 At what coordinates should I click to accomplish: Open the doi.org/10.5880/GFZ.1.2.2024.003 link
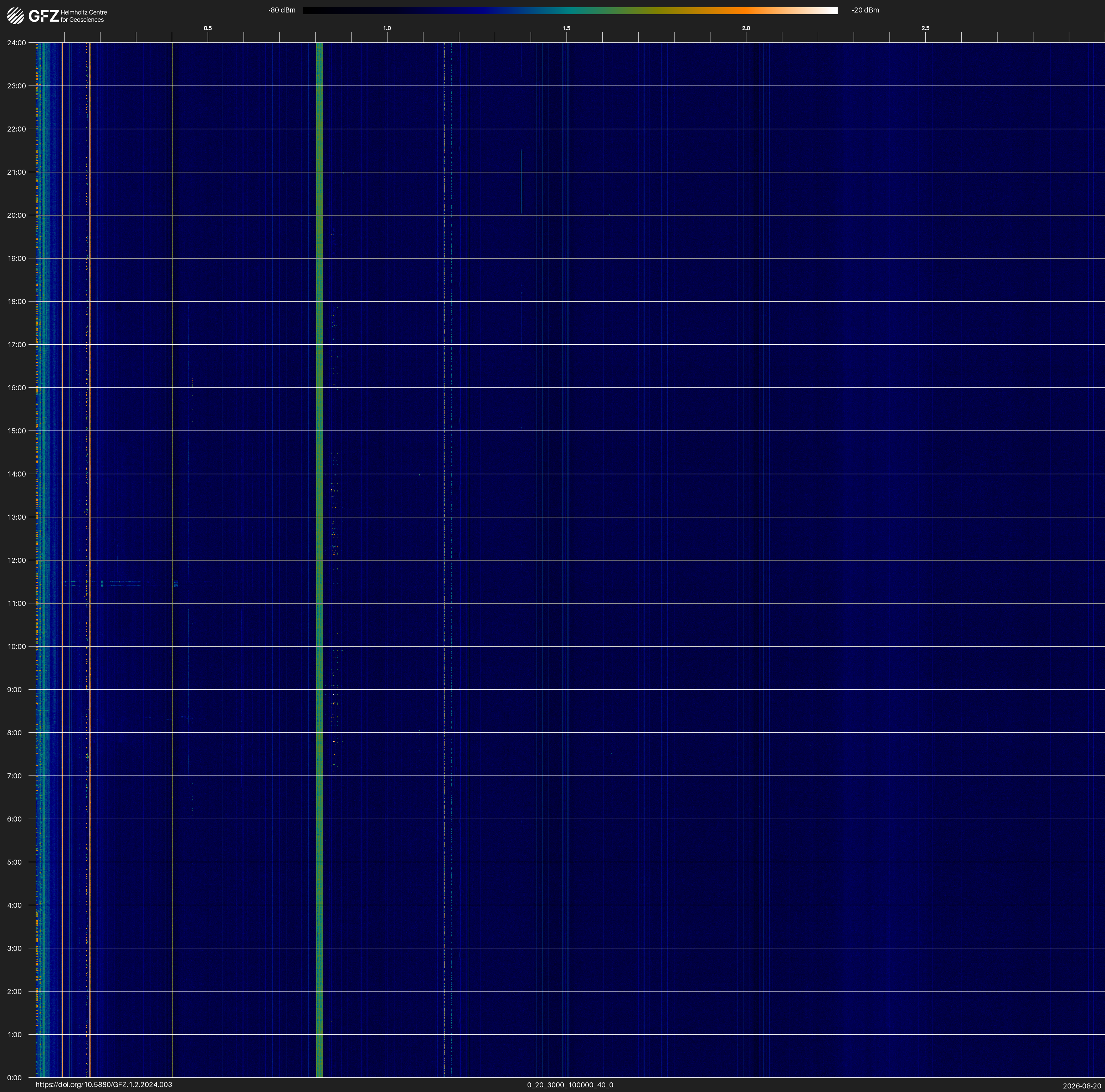(103, 1085)
